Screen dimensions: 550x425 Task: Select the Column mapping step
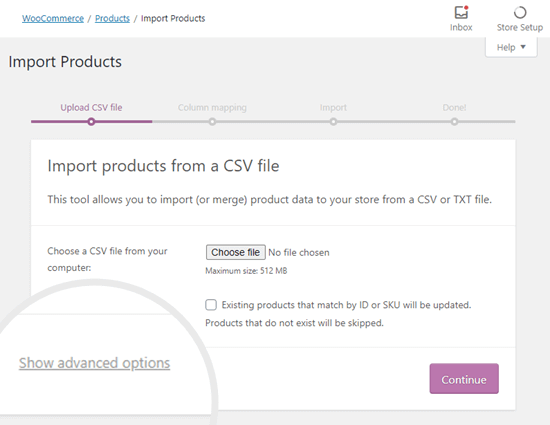(x=212, y=107)
